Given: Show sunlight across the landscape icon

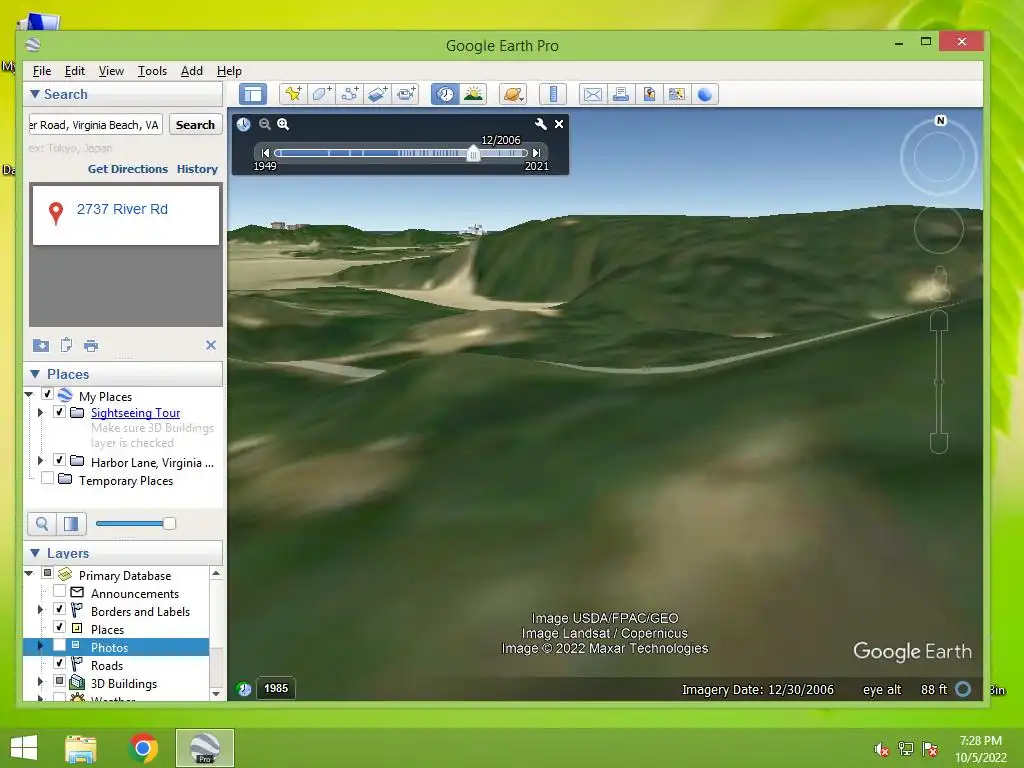Looking at the screenshot, I should click(x=473, y=94).
